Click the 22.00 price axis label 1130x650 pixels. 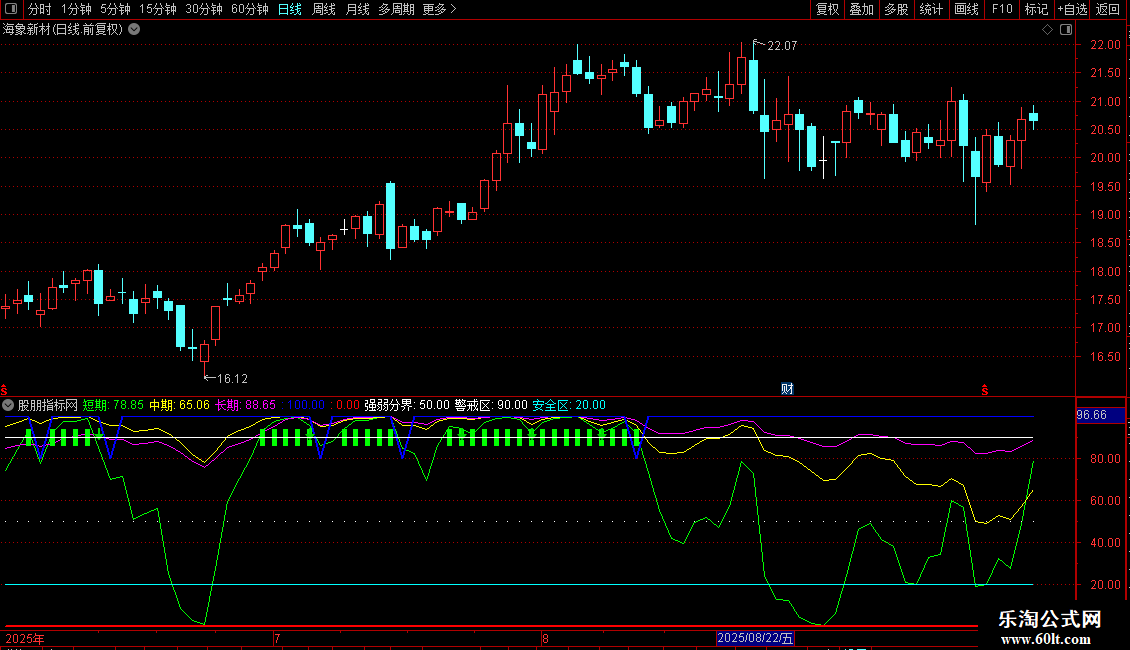(x=1105, y=45)
